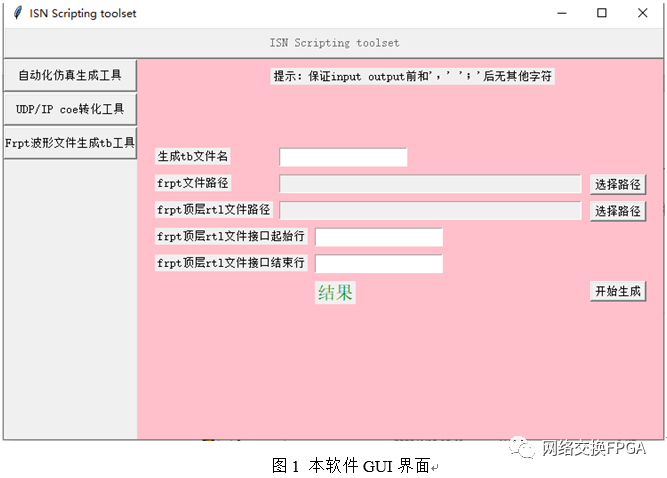The width and height of the screenshot is (667, 478).
Task: Click the frpt顶层rtl文件路径 label
Action: coord(214,210)
